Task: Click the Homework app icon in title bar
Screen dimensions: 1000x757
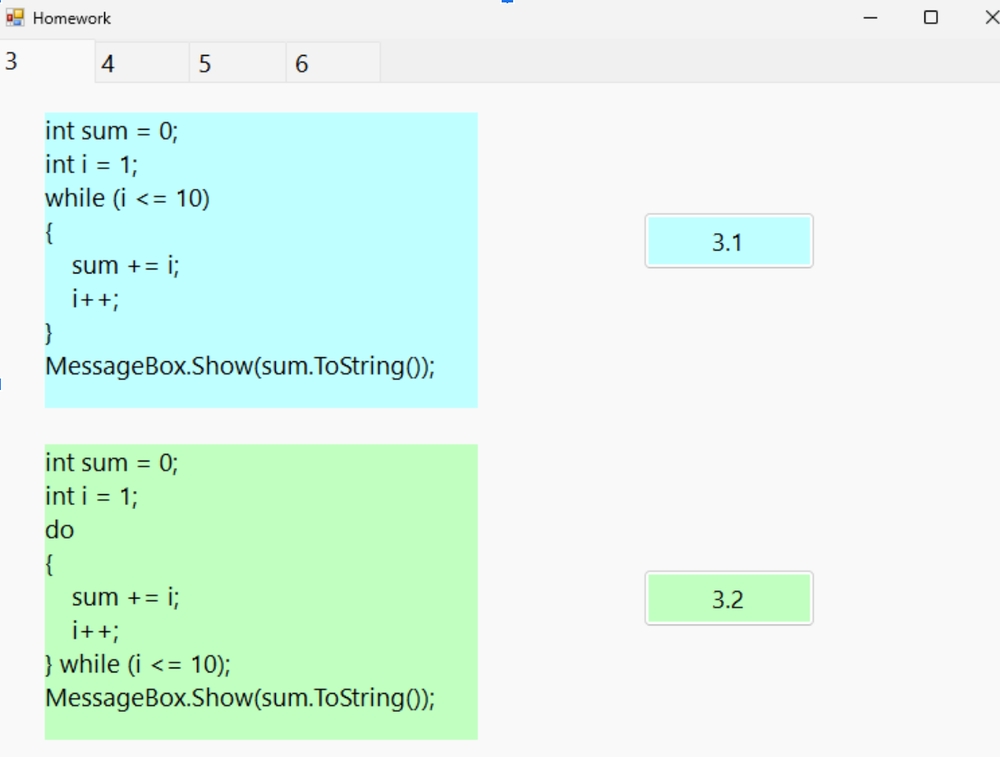Action: coord(15,17)
